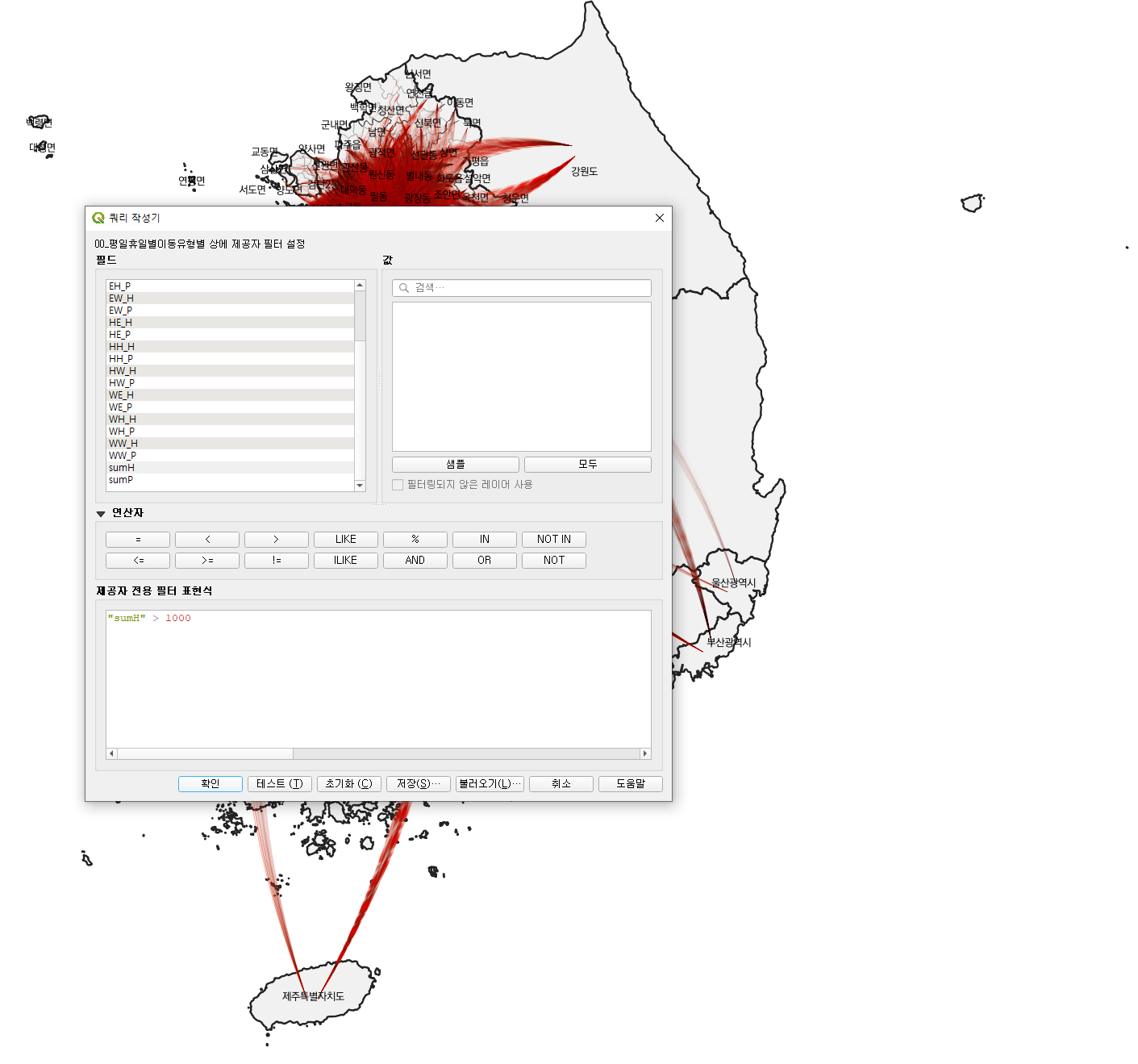This screenshot has height=1064, width=1138.
Task: Click the 샘플 (Sample) button
Action: [456, 465]
